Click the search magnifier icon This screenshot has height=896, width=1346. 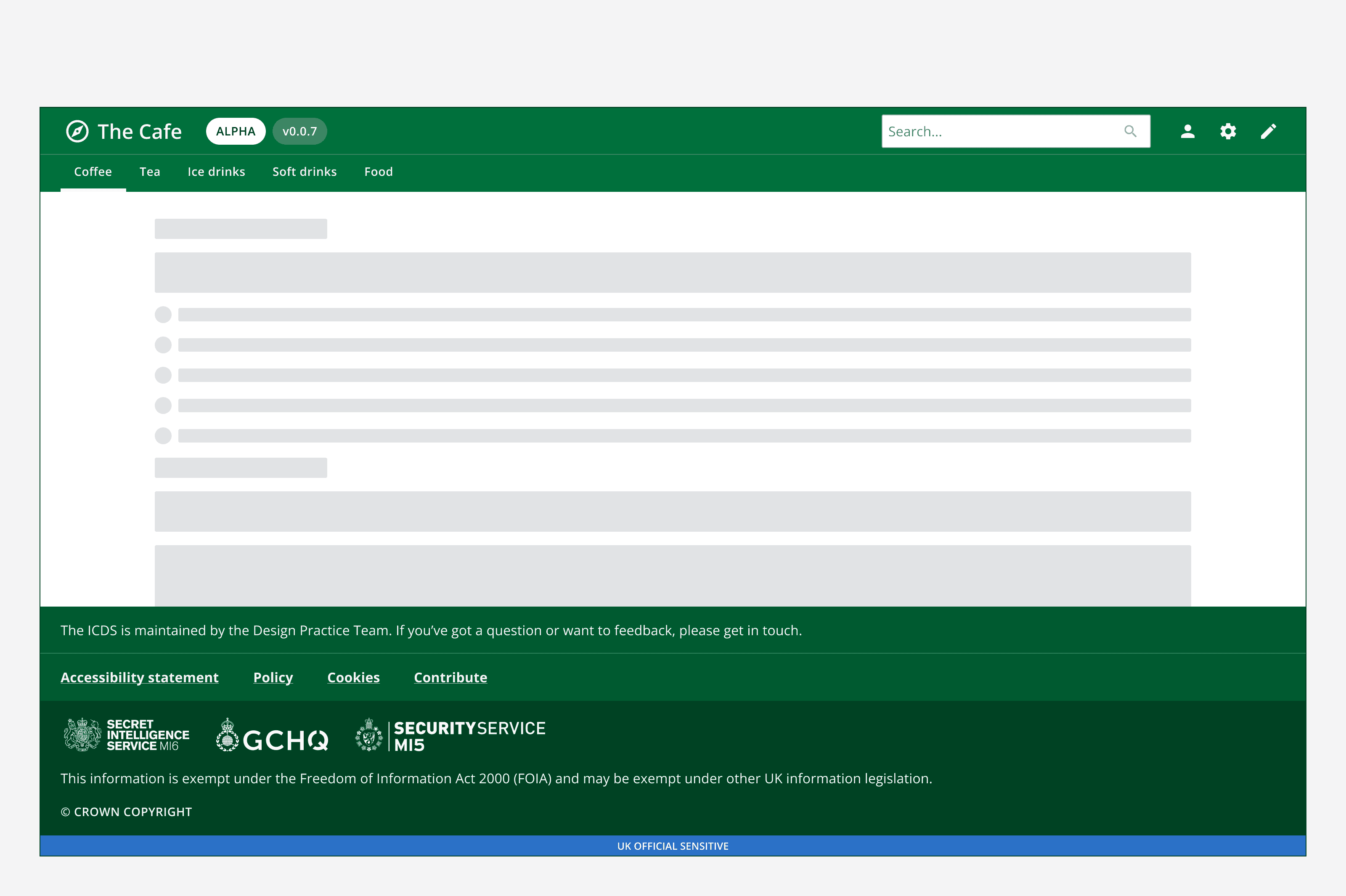[1131, 131]
